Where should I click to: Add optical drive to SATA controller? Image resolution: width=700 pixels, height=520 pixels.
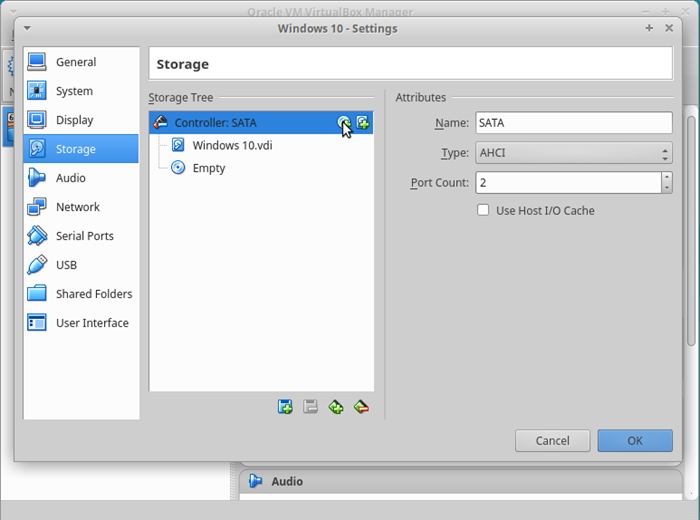tap(344, 123)
